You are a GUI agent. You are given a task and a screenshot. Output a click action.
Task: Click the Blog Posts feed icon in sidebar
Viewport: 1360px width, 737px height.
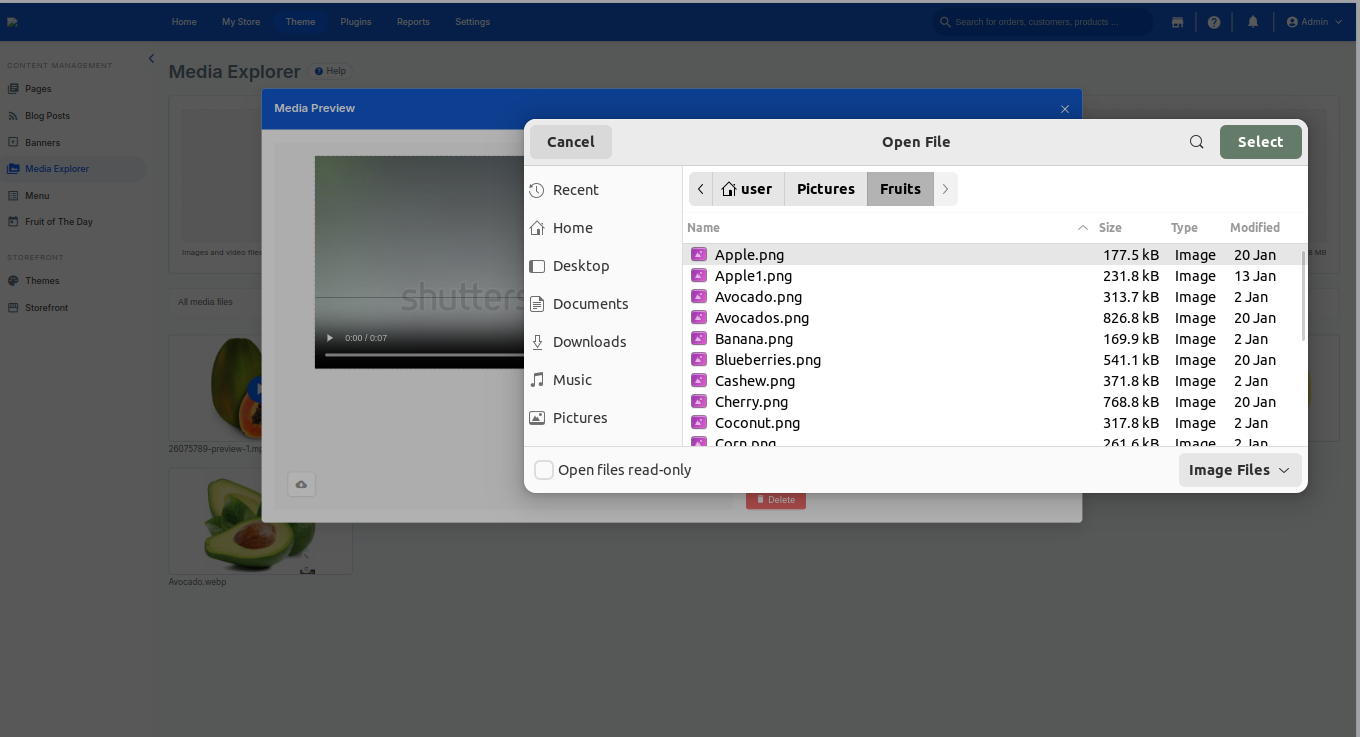point(13,116)
